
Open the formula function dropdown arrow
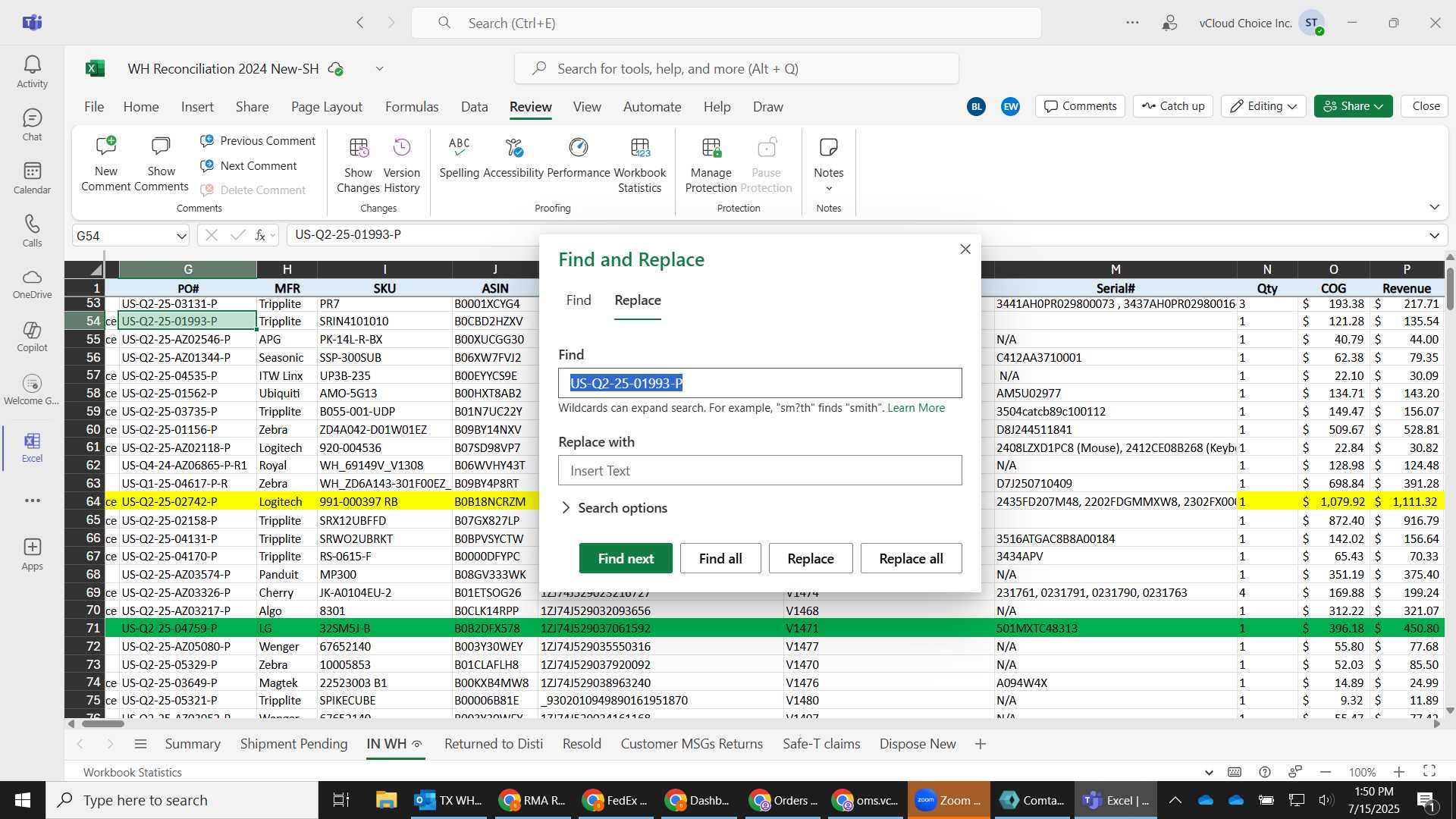click(273, 236)
